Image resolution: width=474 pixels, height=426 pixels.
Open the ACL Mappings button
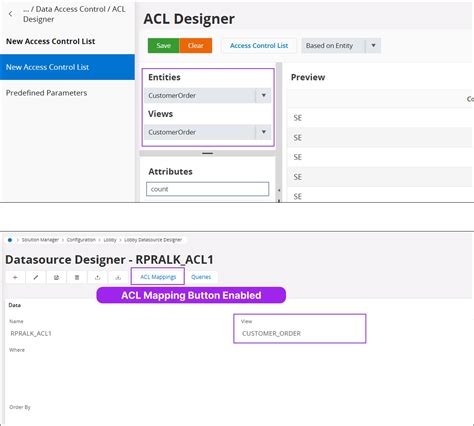coord(158,277)
